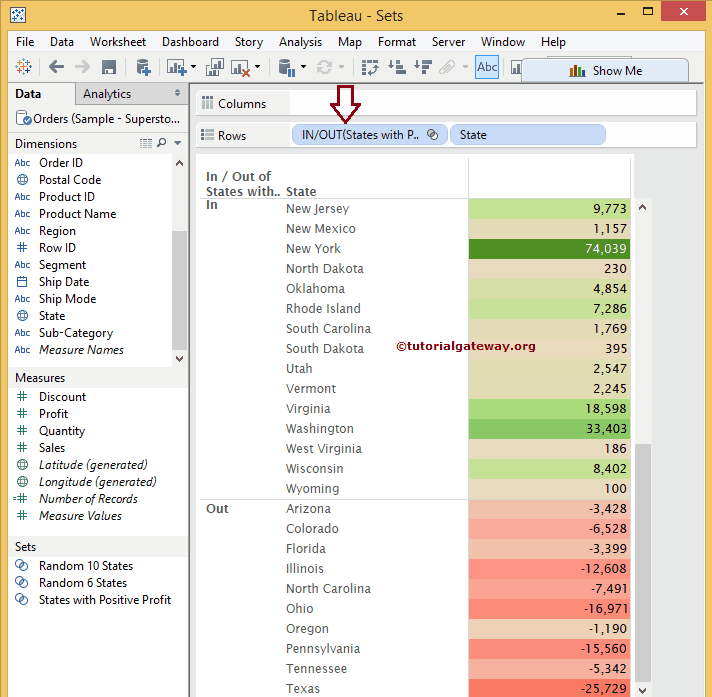Click the Save floppy disk icon
Image resolution: width=712 pixels, height=697 pixels.
pyautogui.click(x=109, y=67)
